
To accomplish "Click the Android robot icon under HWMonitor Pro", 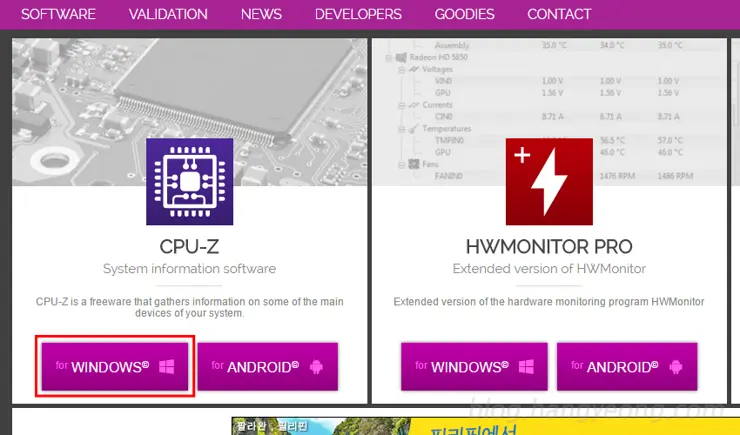I will [677, 367].
